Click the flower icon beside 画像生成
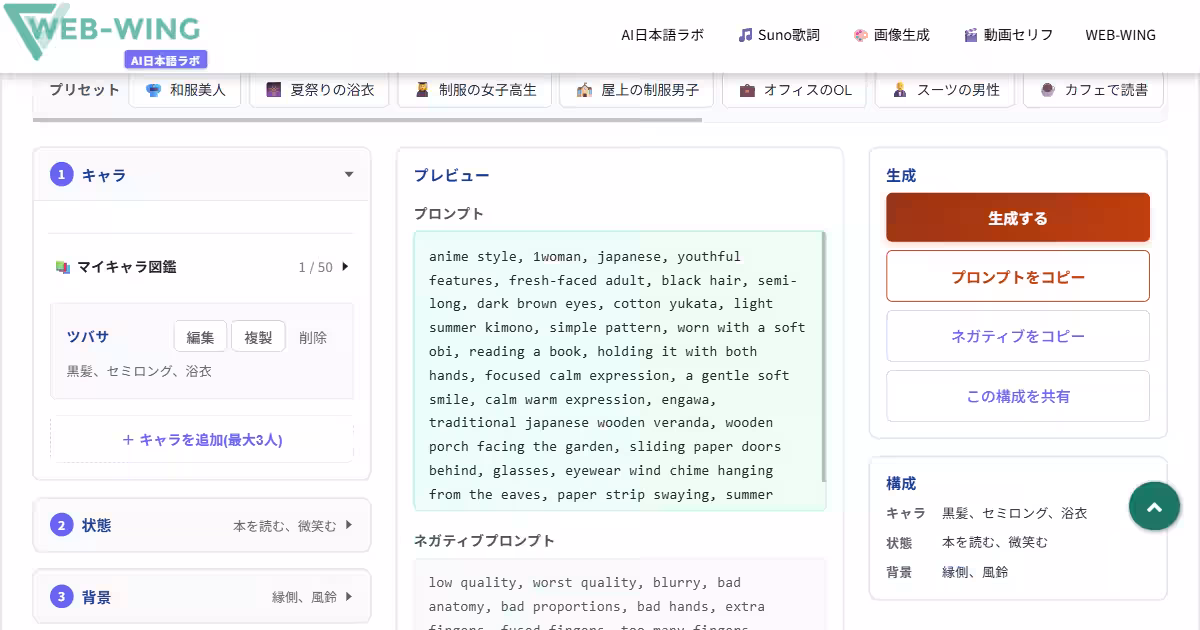 click(860, 35)
